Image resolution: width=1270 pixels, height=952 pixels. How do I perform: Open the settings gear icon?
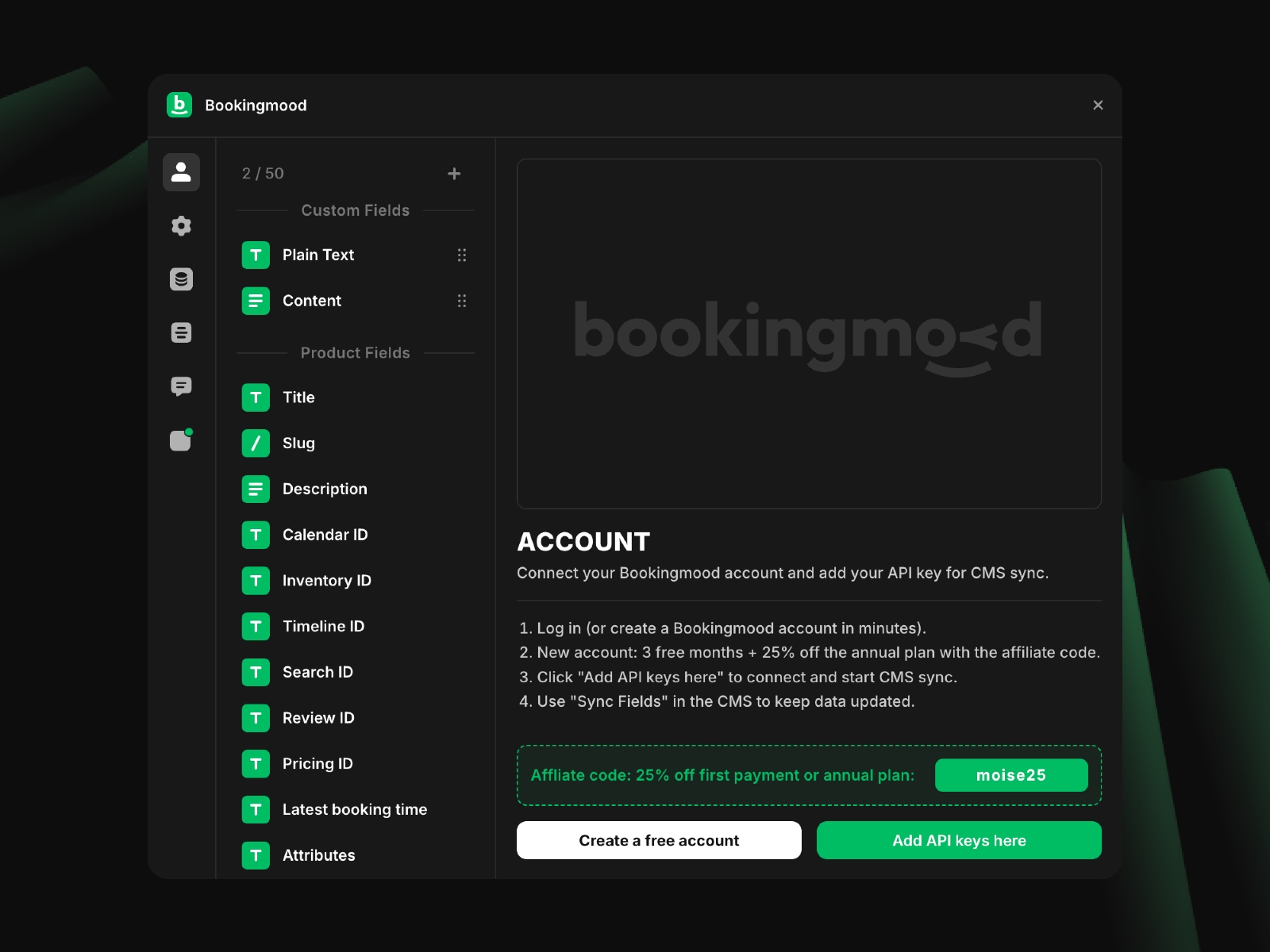(x=181, y=225)
